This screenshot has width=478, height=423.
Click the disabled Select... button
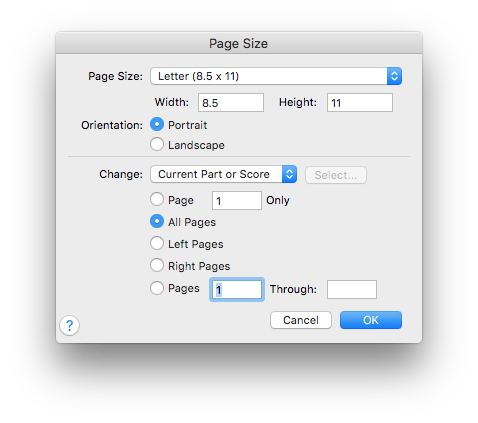(x=336, y=175)
